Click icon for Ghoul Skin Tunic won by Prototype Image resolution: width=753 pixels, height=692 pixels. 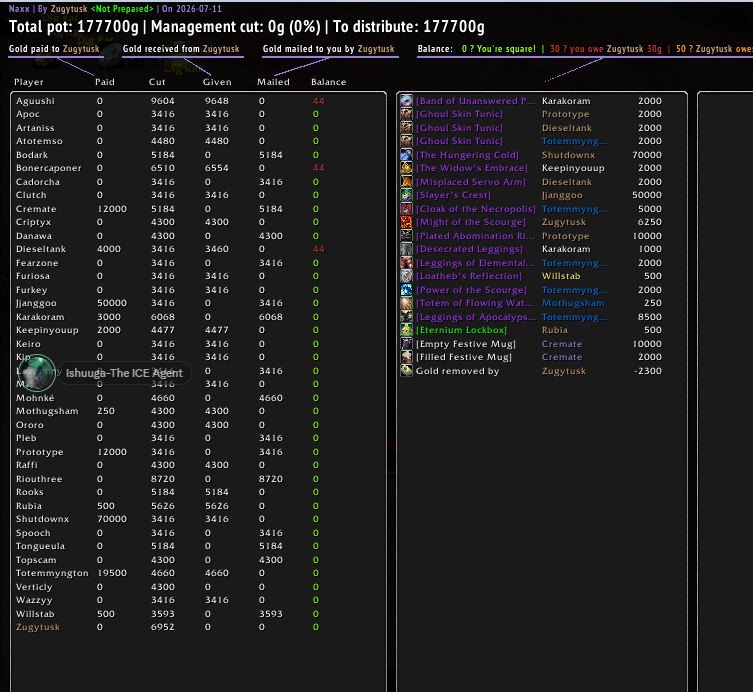pos(407,114)
